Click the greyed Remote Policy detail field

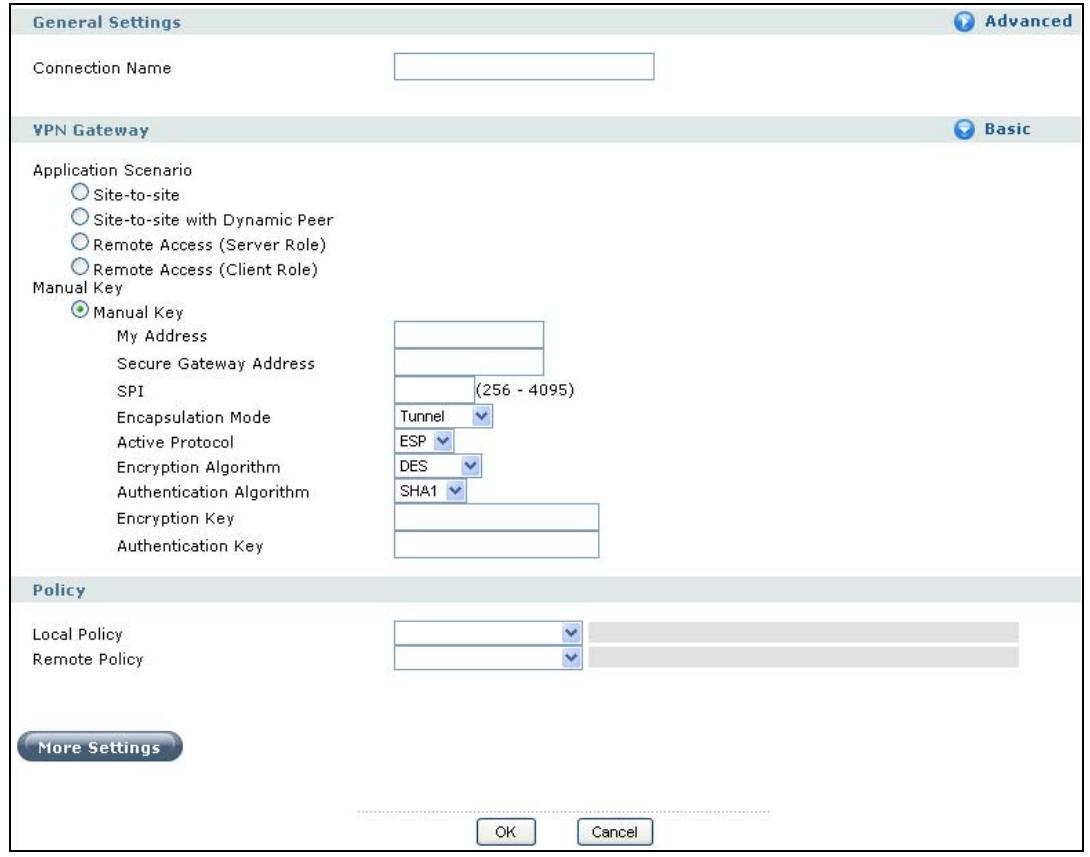803,658
